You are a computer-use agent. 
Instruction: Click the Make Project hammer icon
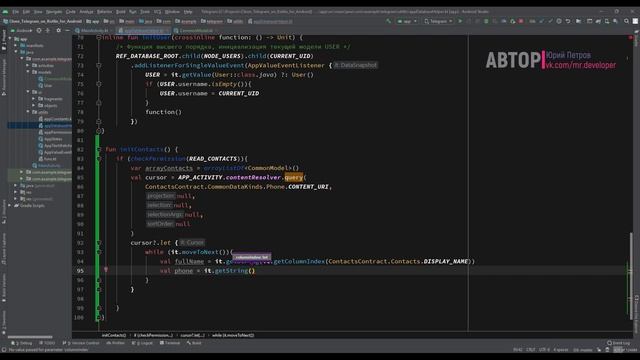[x=388, y=21]
